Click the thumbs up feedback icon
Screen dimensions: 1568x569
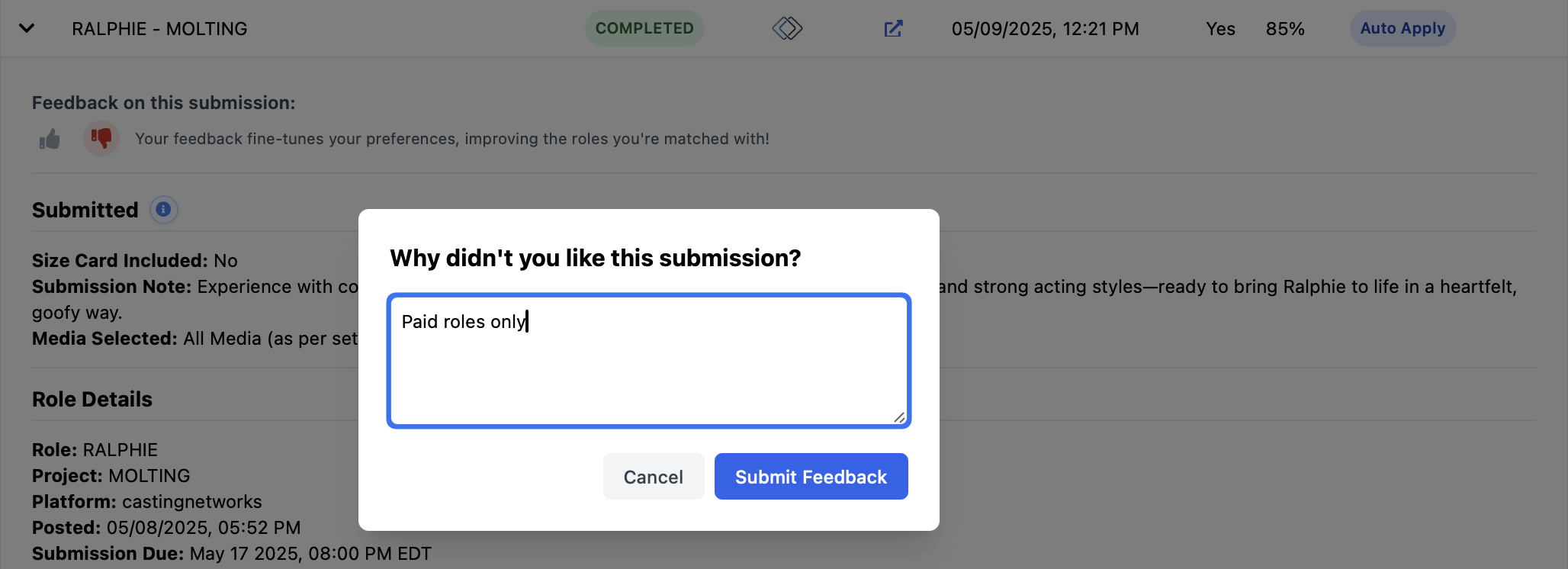click(x=50, y=139)
